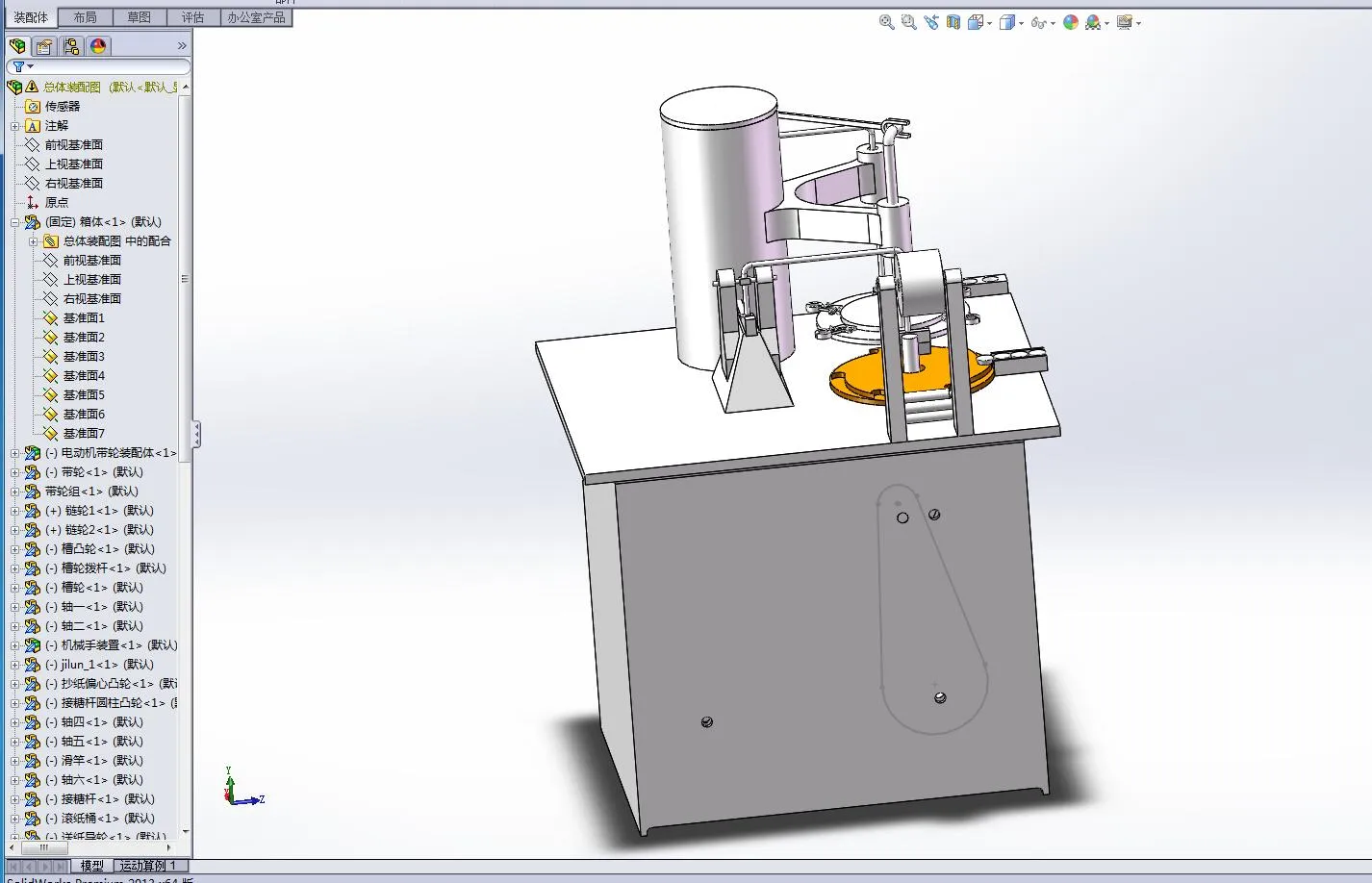
Task: Click the Apply Scene icon
Action: coord(1093,22)
